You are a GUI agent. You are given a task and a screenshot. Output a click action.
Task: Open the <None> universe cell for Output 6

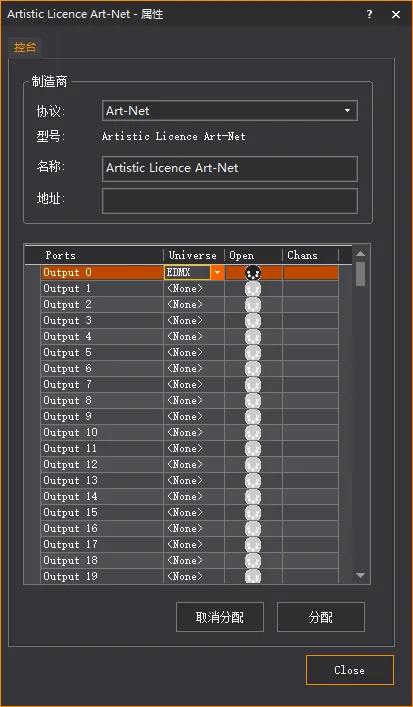(194, 369)
